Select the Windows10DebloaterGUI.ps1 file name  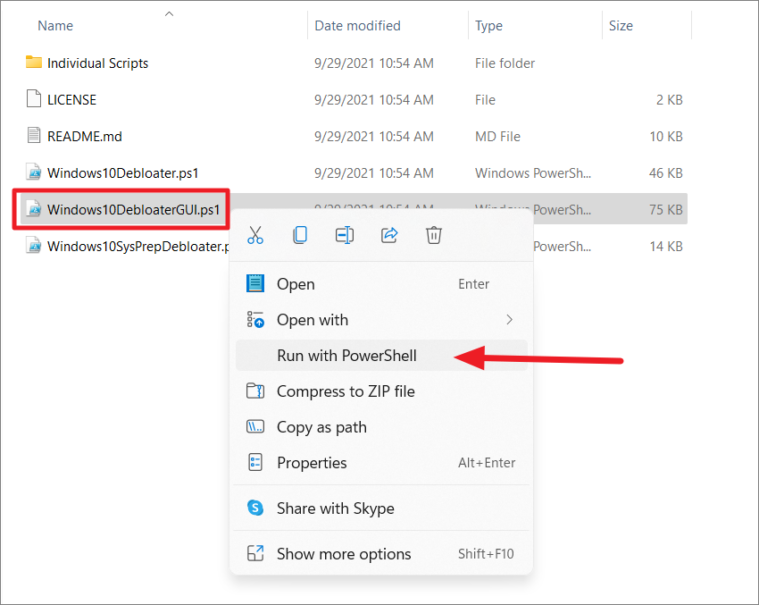[x=133, y=210]
